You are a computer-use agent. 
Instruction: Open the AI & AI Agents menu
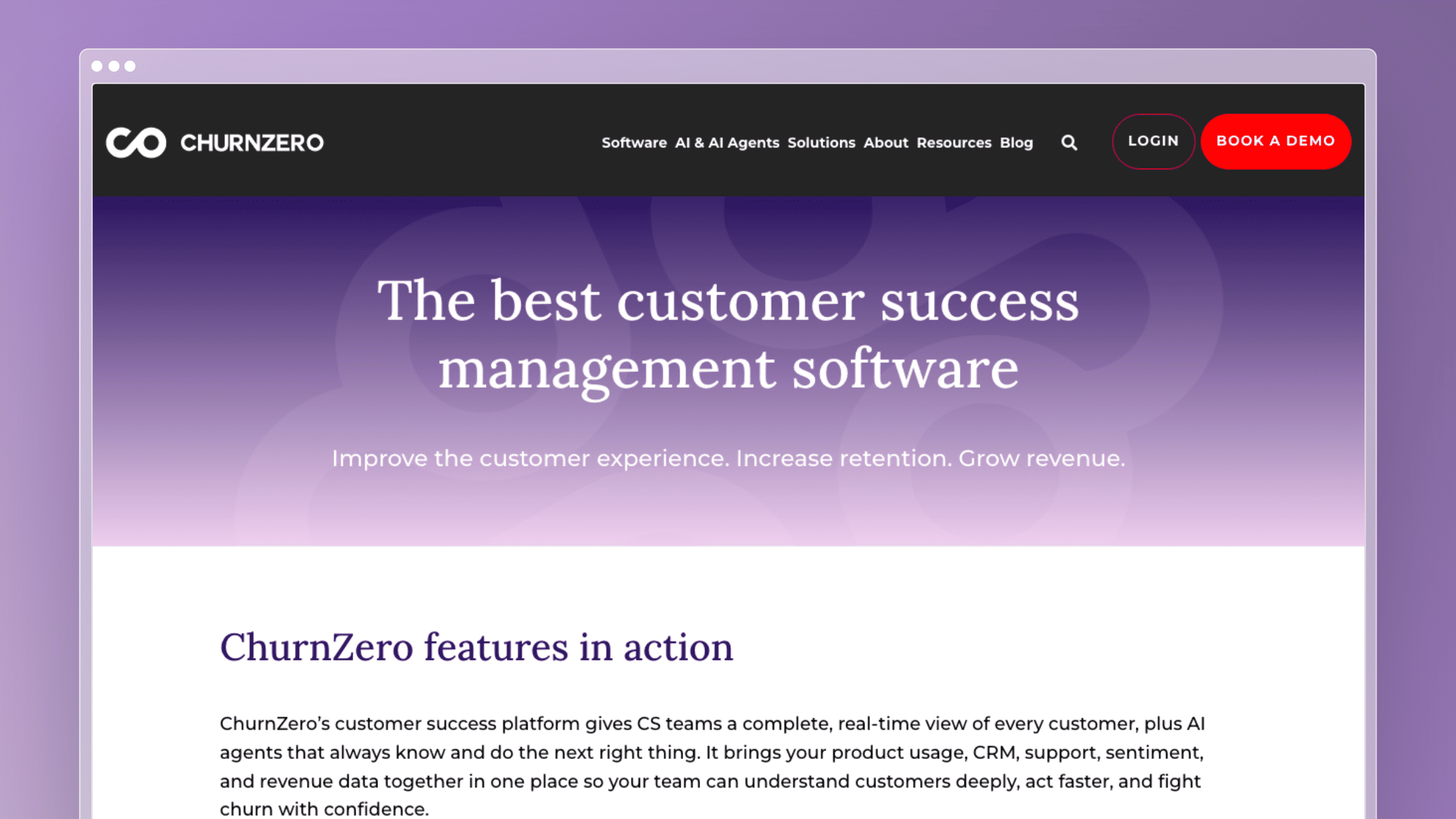coord(727,143)
